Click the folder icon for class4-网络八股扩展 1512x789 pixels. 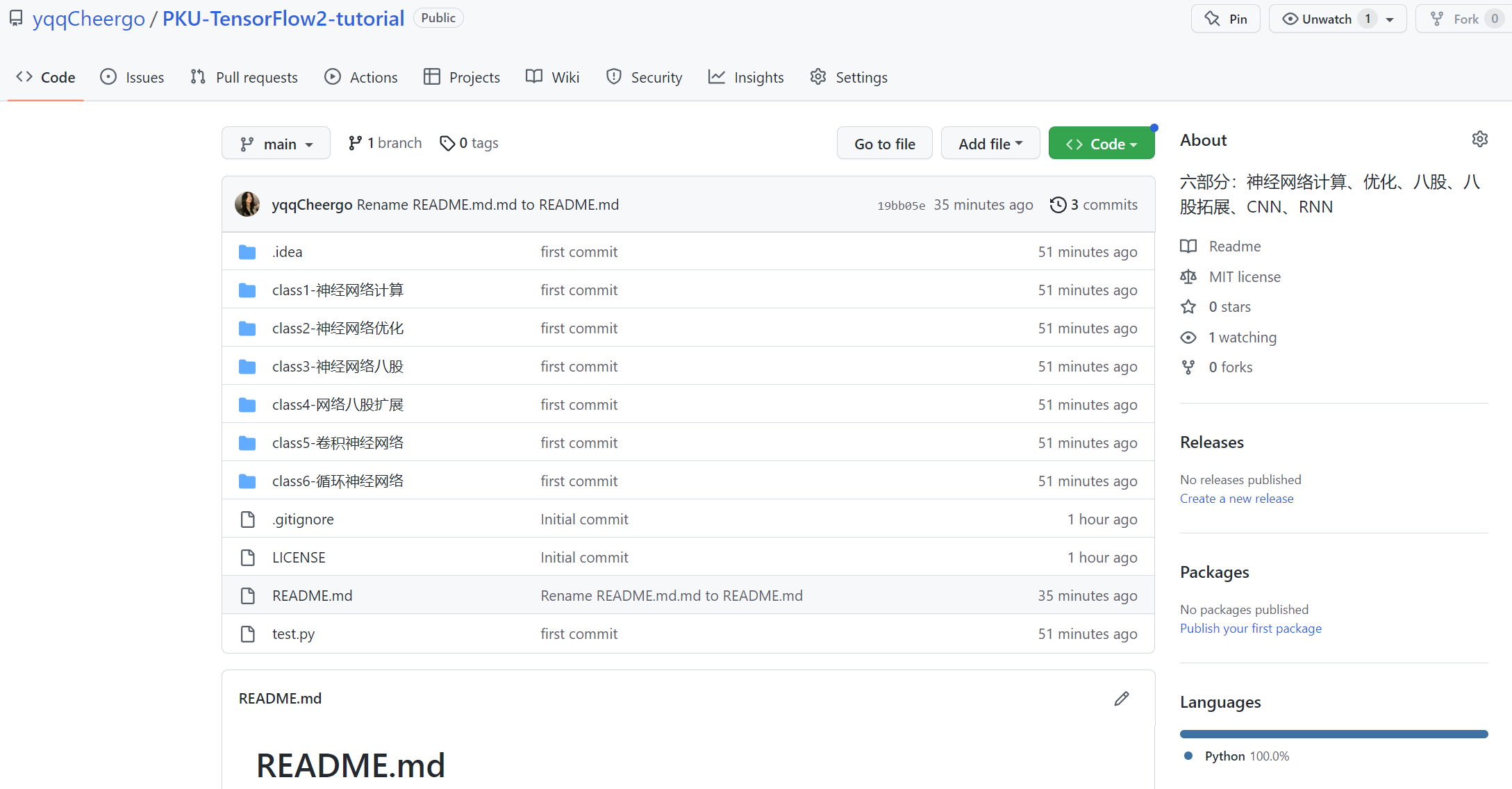pyautogui.click(x=247, y=405)
